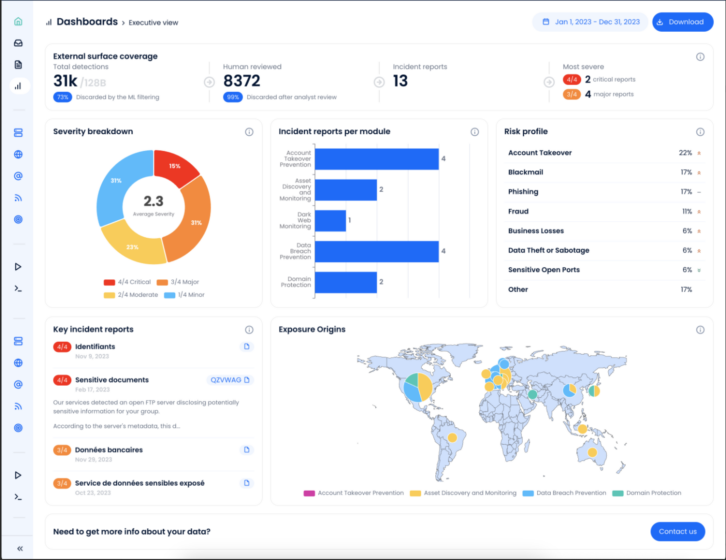The height and width of the screenshot is (560, 726).
Task: Click the play icon in the upper sidebar group
Action: click(x=18, y=267)
